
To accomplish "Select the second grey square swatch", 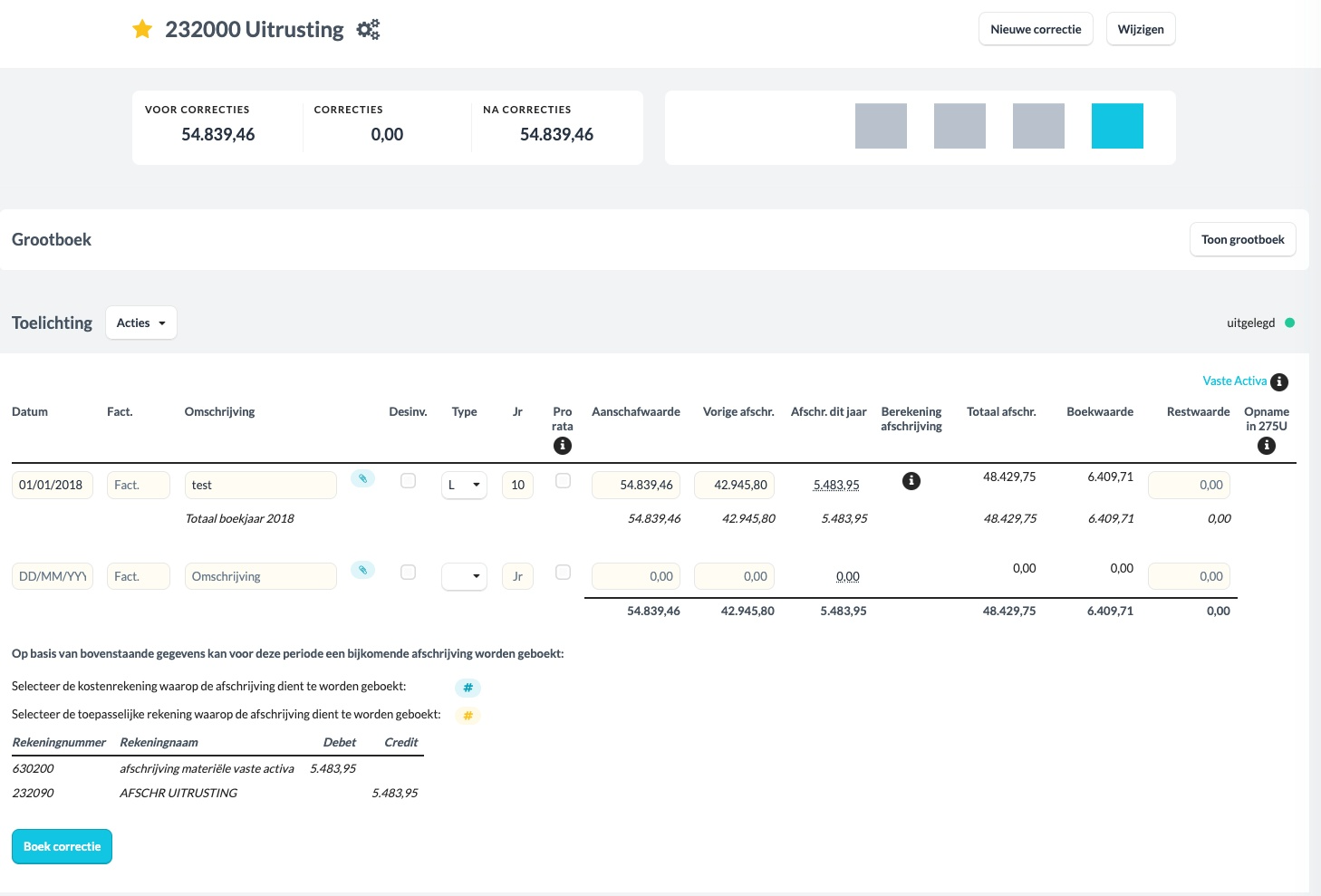I will point(959,126).
